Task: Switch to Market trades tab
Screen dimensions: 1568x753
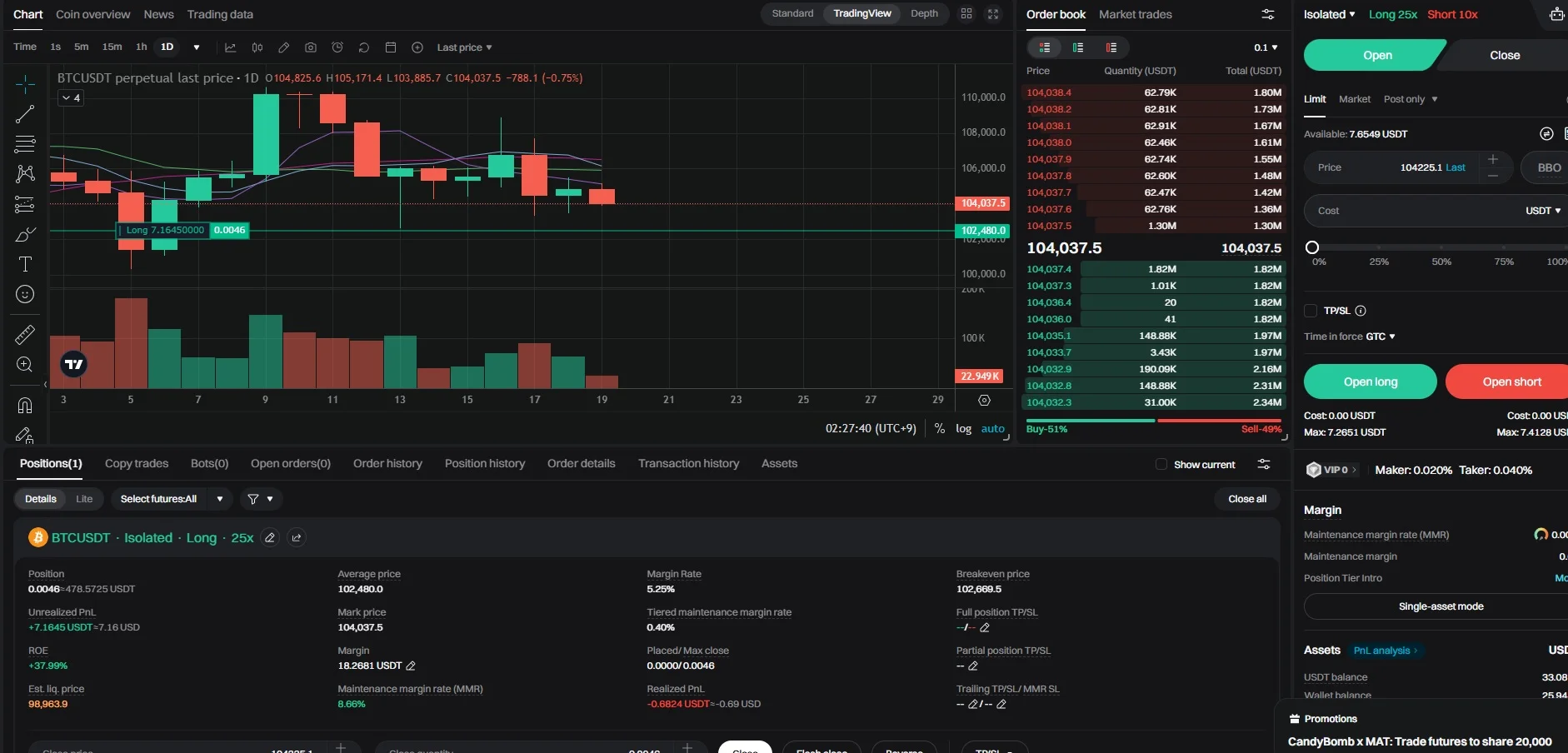Action: (1135, 14)
